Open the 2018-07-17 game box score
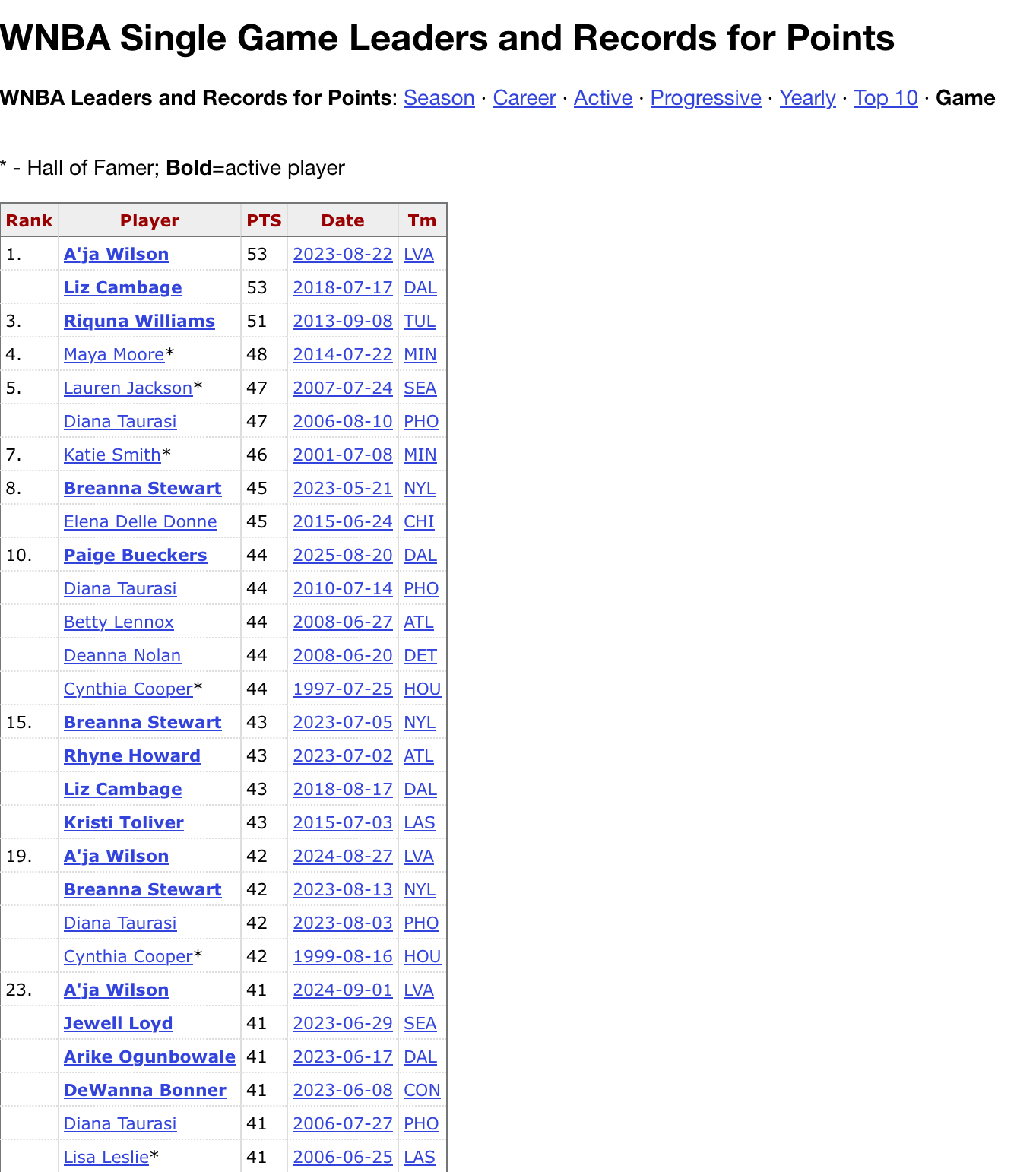 [x=343, y=287]
